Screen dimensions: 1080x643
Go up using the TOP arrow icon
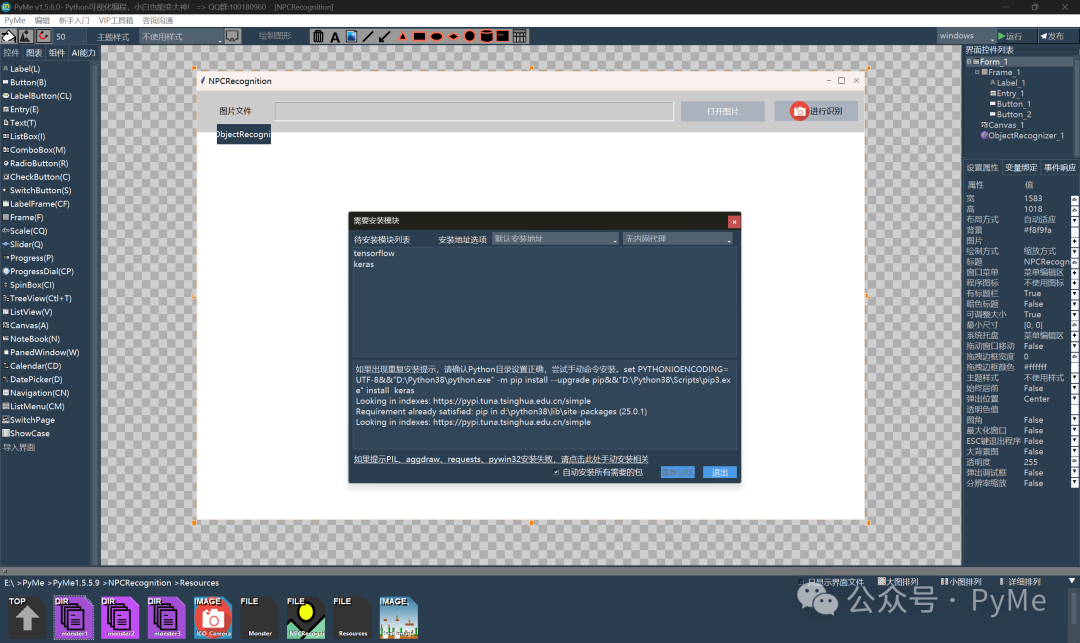(27, 617)
